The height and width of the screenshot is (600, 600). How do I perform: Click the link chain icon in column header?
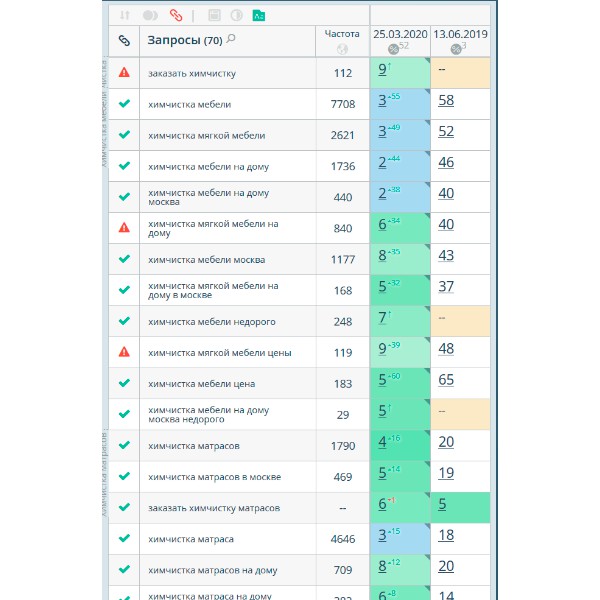click(x=124, y=41)
